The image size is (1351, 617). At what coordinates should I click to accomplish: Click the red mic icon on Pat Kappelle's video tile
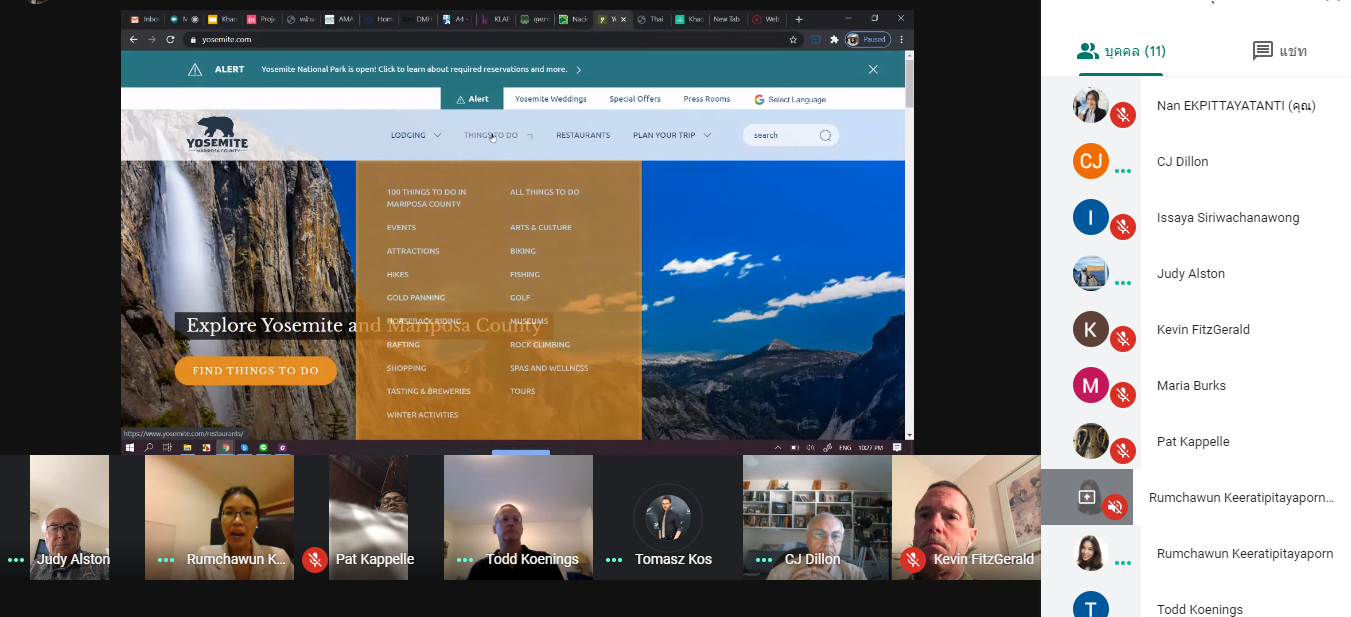(315, 560)
